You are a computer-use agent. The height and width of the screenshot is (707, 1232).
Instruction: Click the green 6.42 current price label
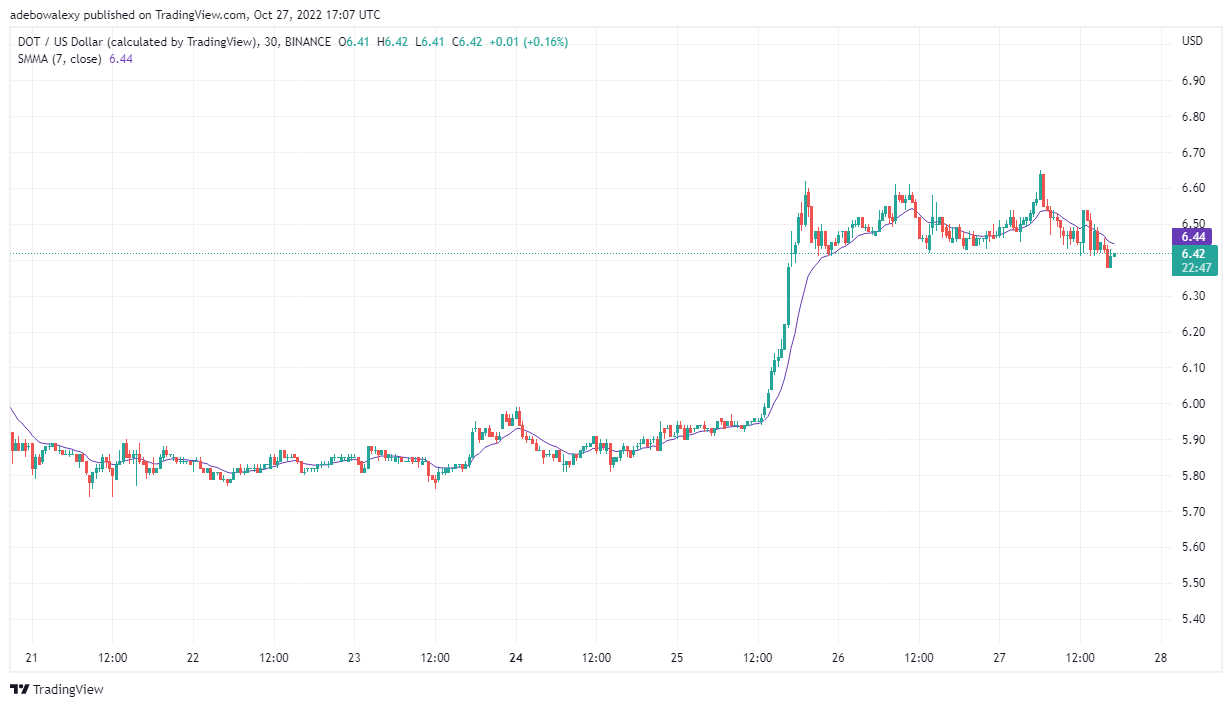coord(1191,254)
